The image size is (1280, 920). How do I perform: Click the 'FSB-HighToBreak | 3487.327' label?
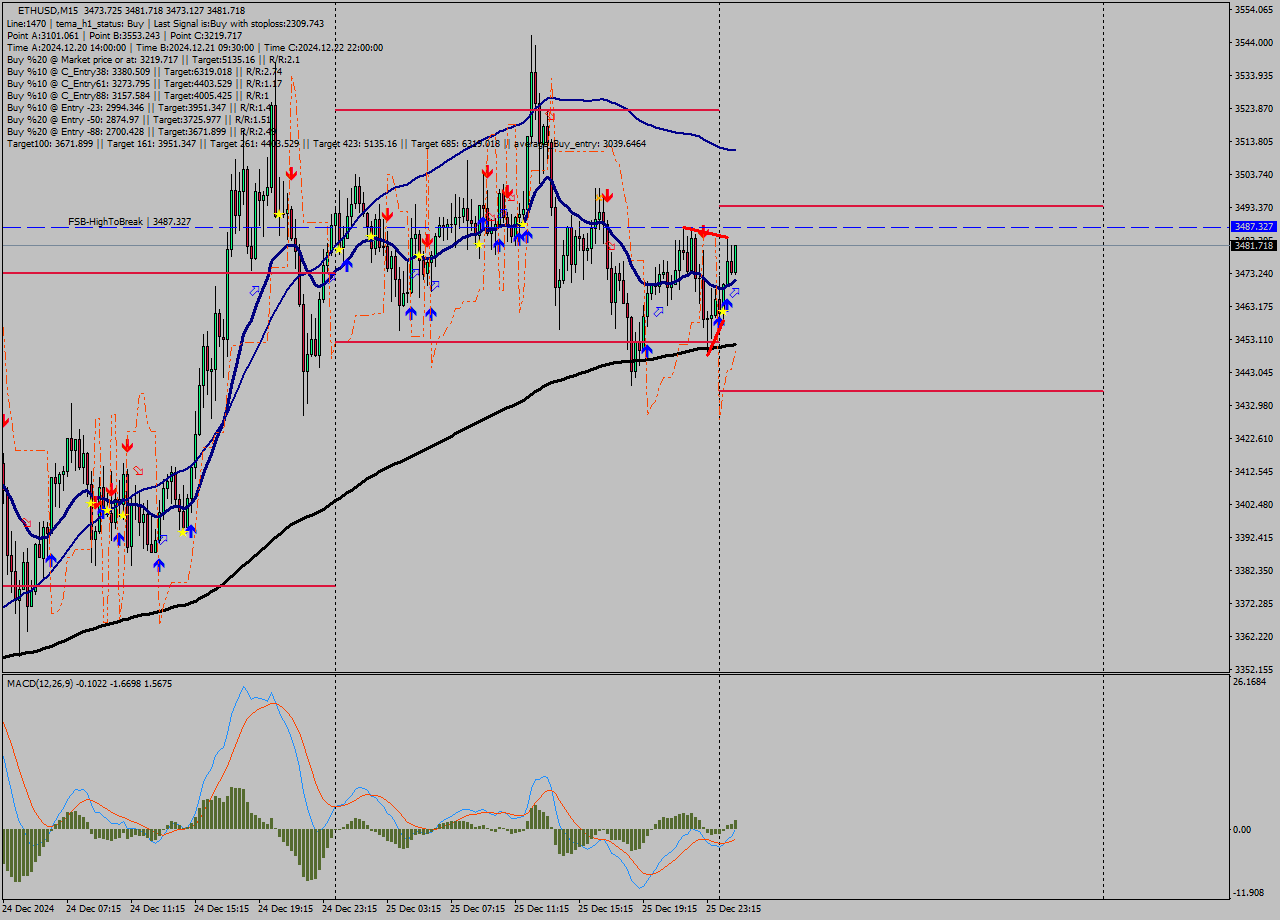[x=129, y=221]
